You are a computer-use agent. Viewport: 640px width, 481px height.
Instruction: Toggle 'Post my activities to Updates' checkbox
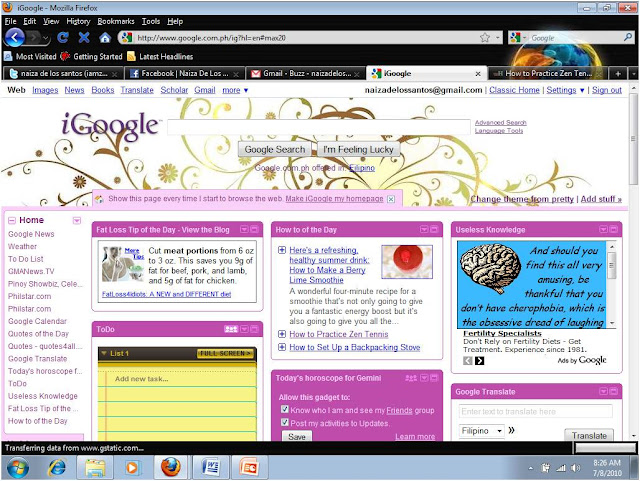(285, 422)
